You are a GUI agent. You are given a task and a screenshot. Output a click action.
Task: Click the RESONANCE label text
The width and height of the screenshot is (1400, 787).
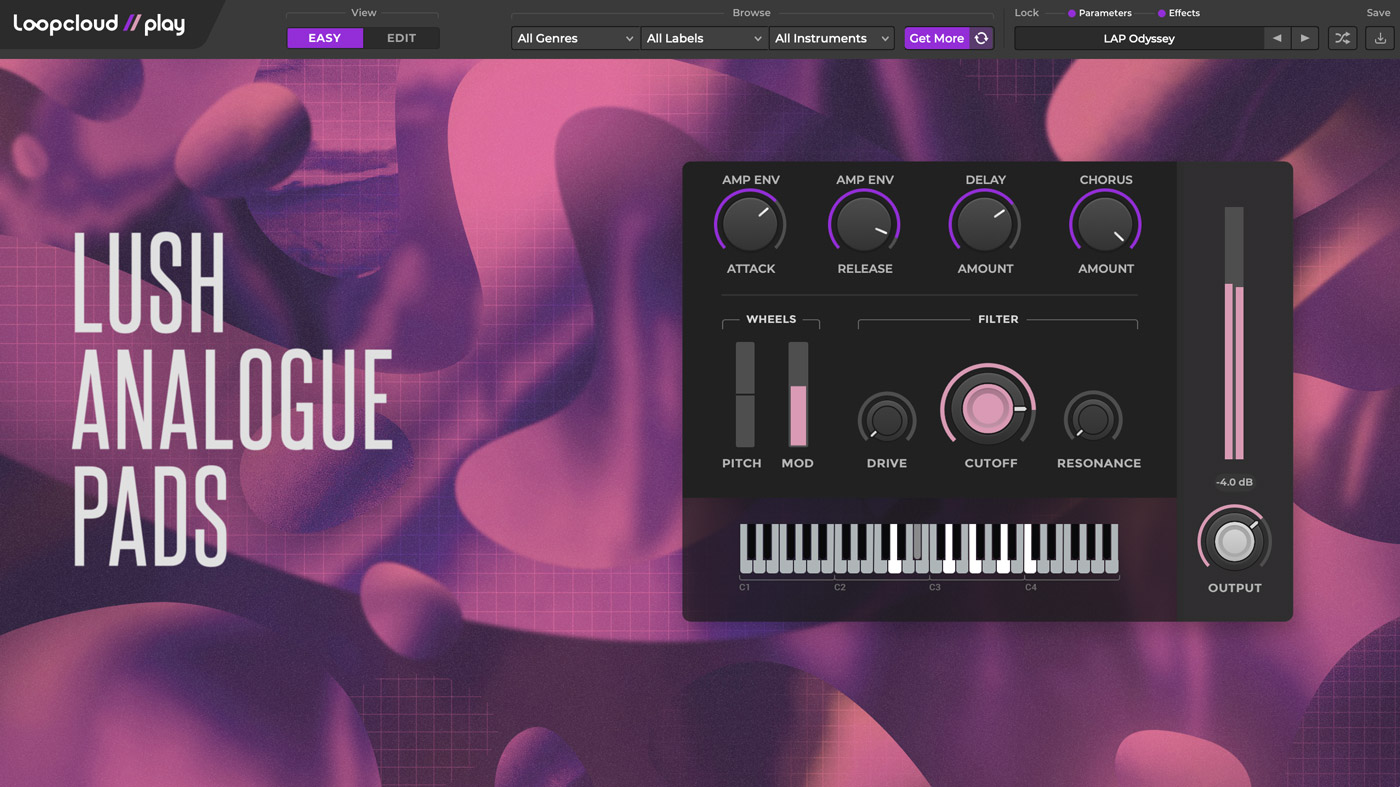pos(1099,464)
